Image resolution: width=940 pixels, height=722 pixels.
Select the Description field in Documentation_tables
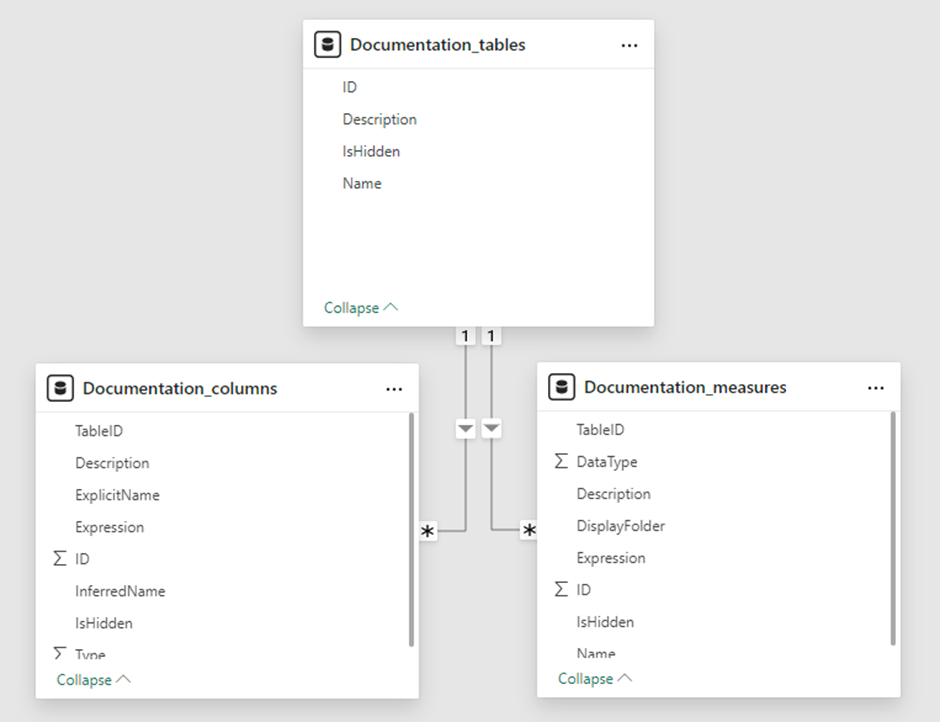pyautogui.click(x=379, y=119)
